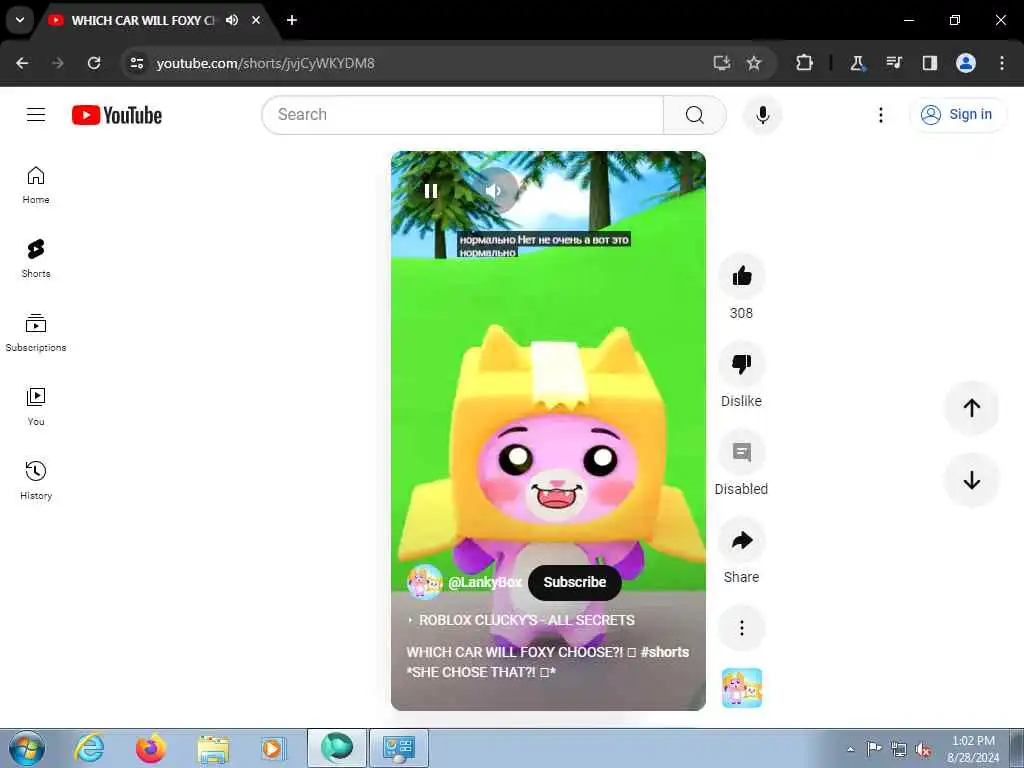The width and height of the screenshot is (1024, 768).
Task: Open the Windows Start menu
Action: [27, 748]
